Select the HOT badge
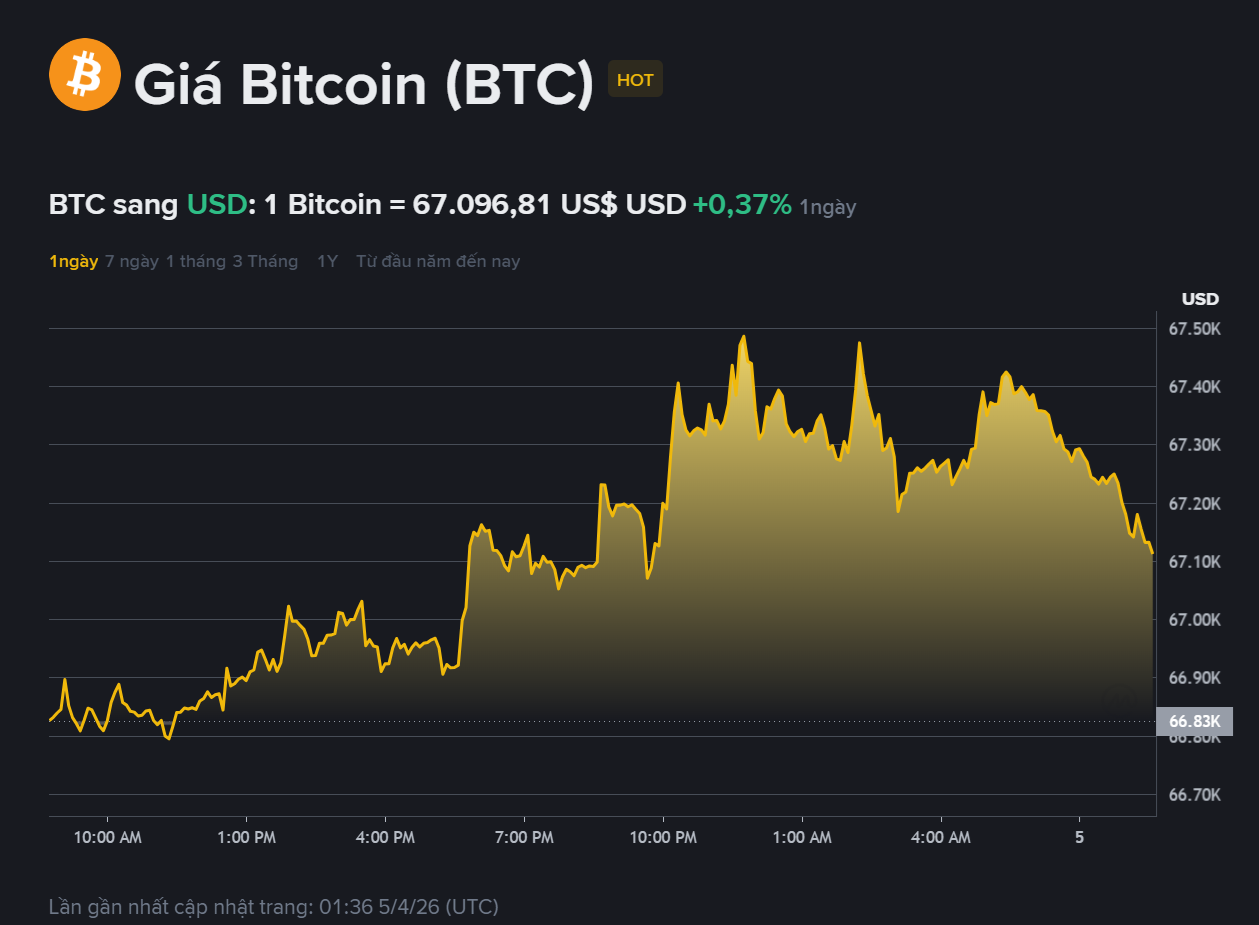The image size is (1259, 925). [635, 79]
